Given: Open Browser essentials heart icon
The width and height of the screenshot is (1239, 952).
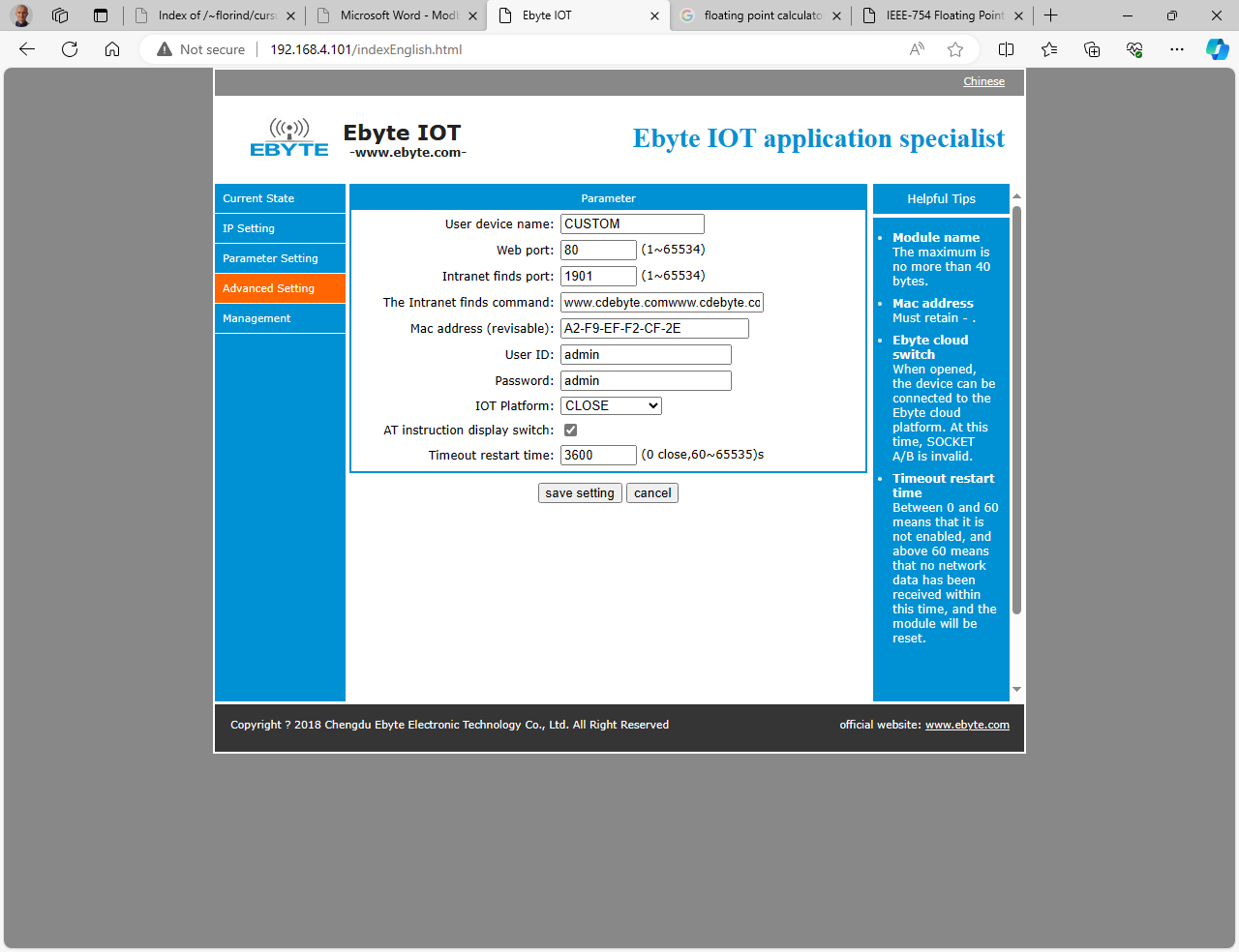Looking at the screenshot, I should (x=1134, y=49).
